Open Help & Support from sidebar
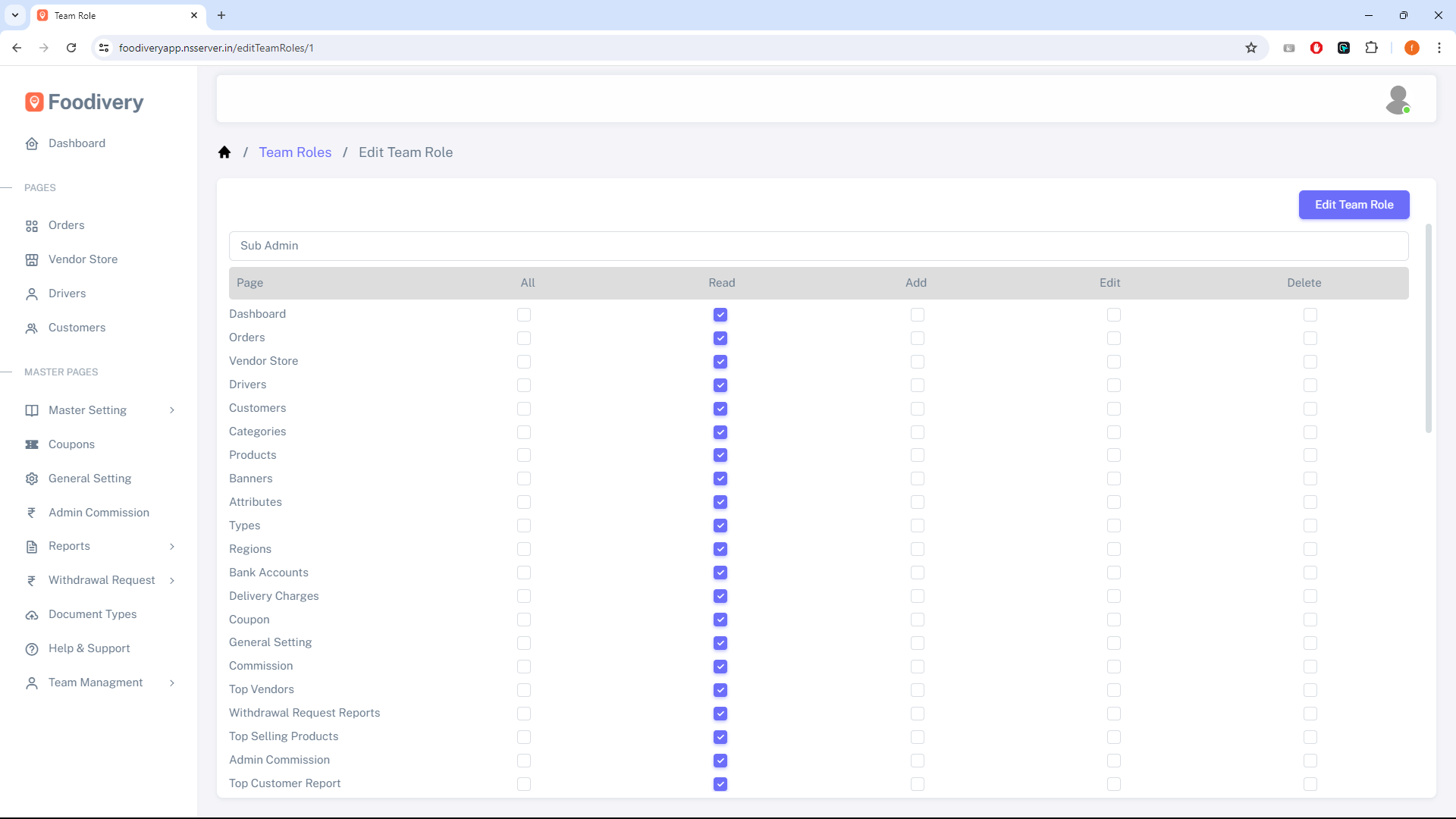 [88, 648]
